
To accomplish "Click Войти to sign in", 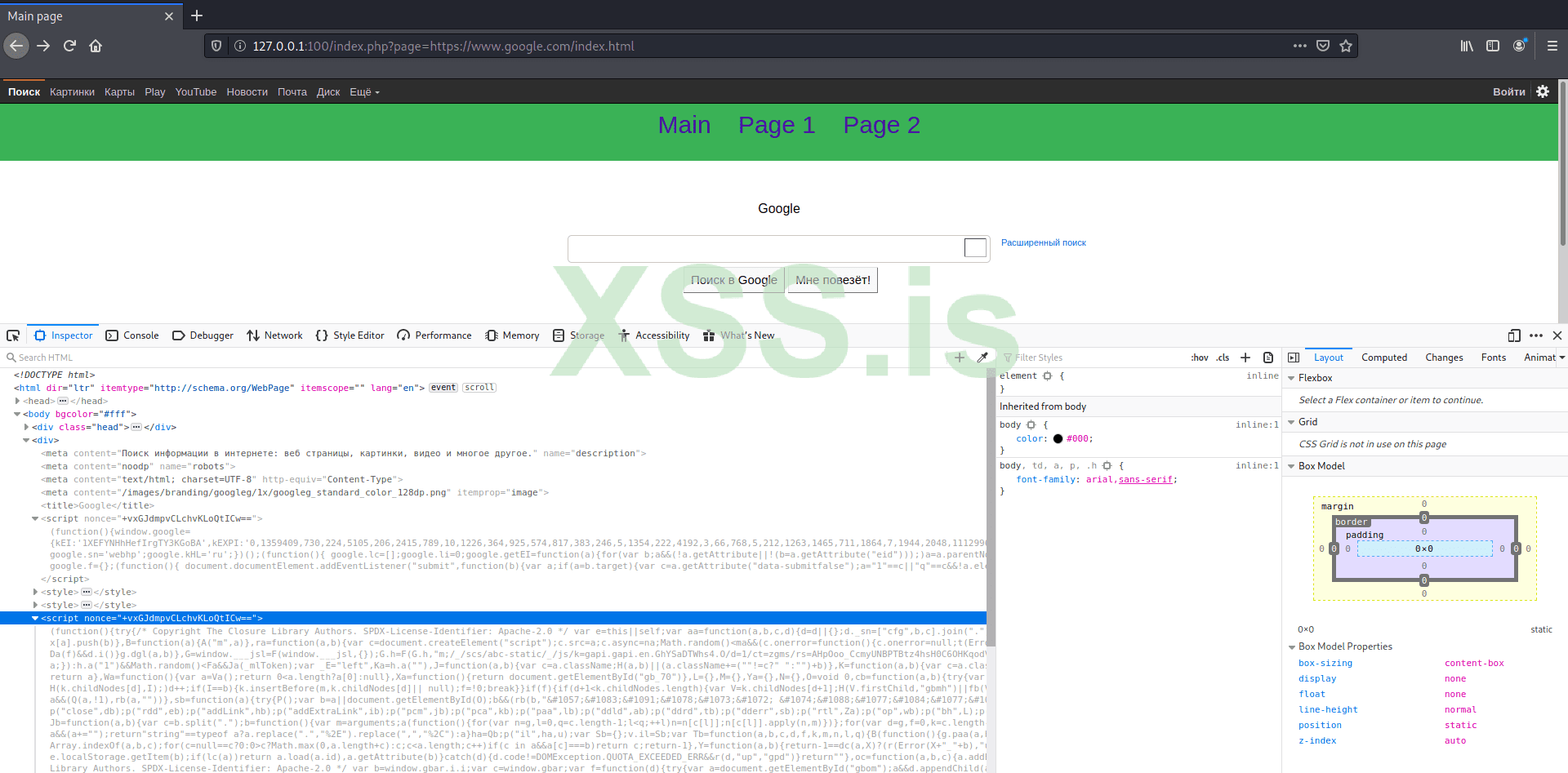I will (1509, 91).
